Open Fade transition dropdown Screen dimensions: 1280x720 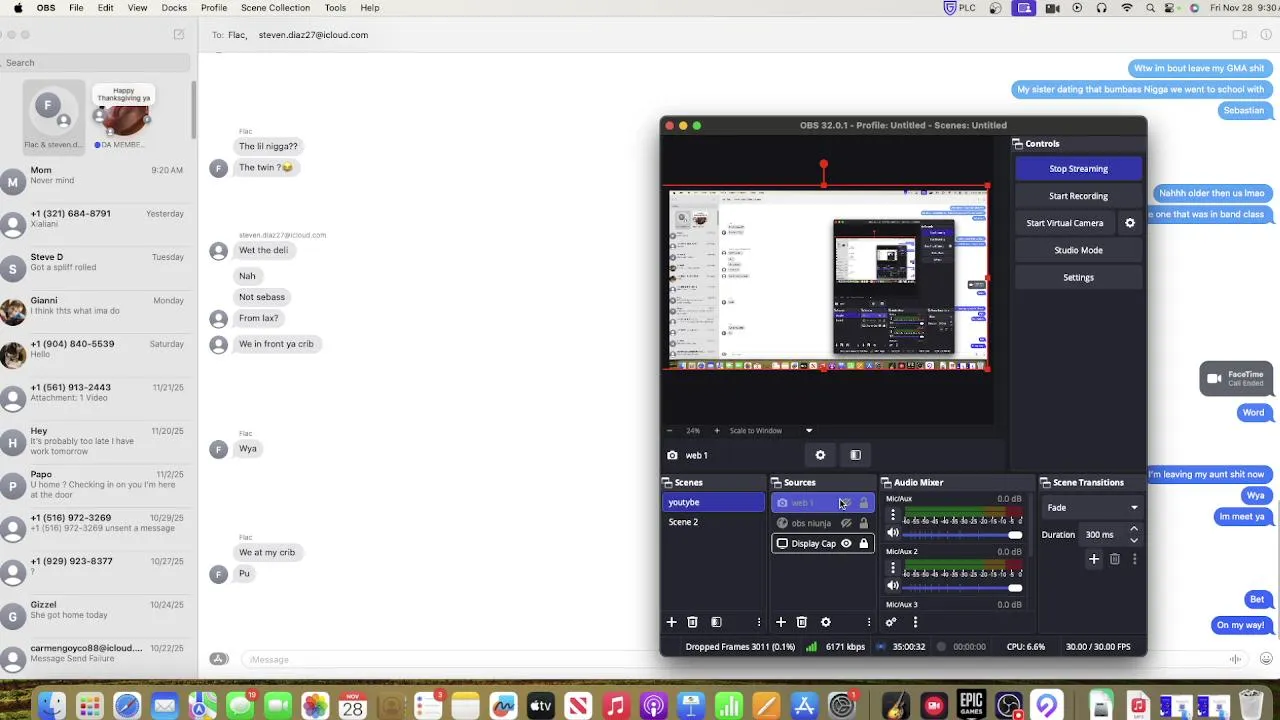click(x=1093, y=507)
